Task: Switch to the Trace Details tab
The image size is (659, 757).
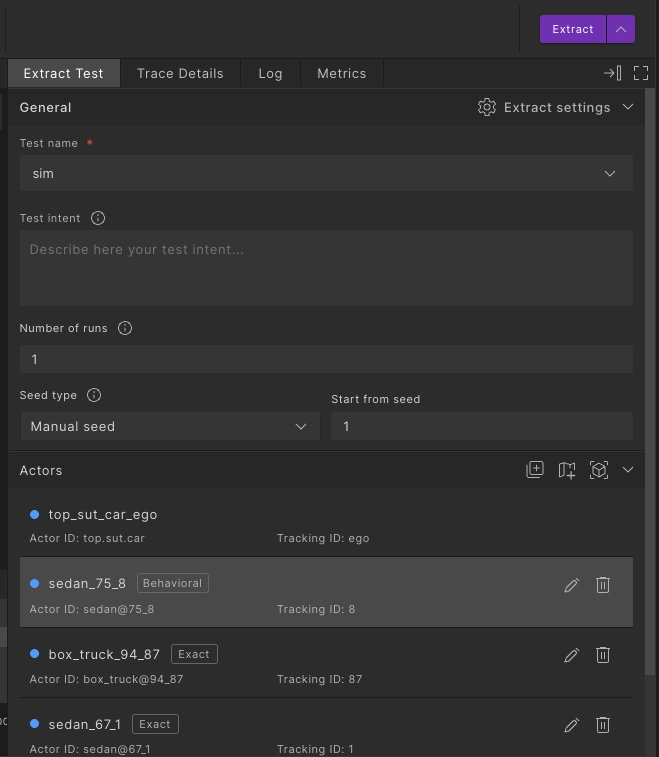Action: [x=180, y=73]
